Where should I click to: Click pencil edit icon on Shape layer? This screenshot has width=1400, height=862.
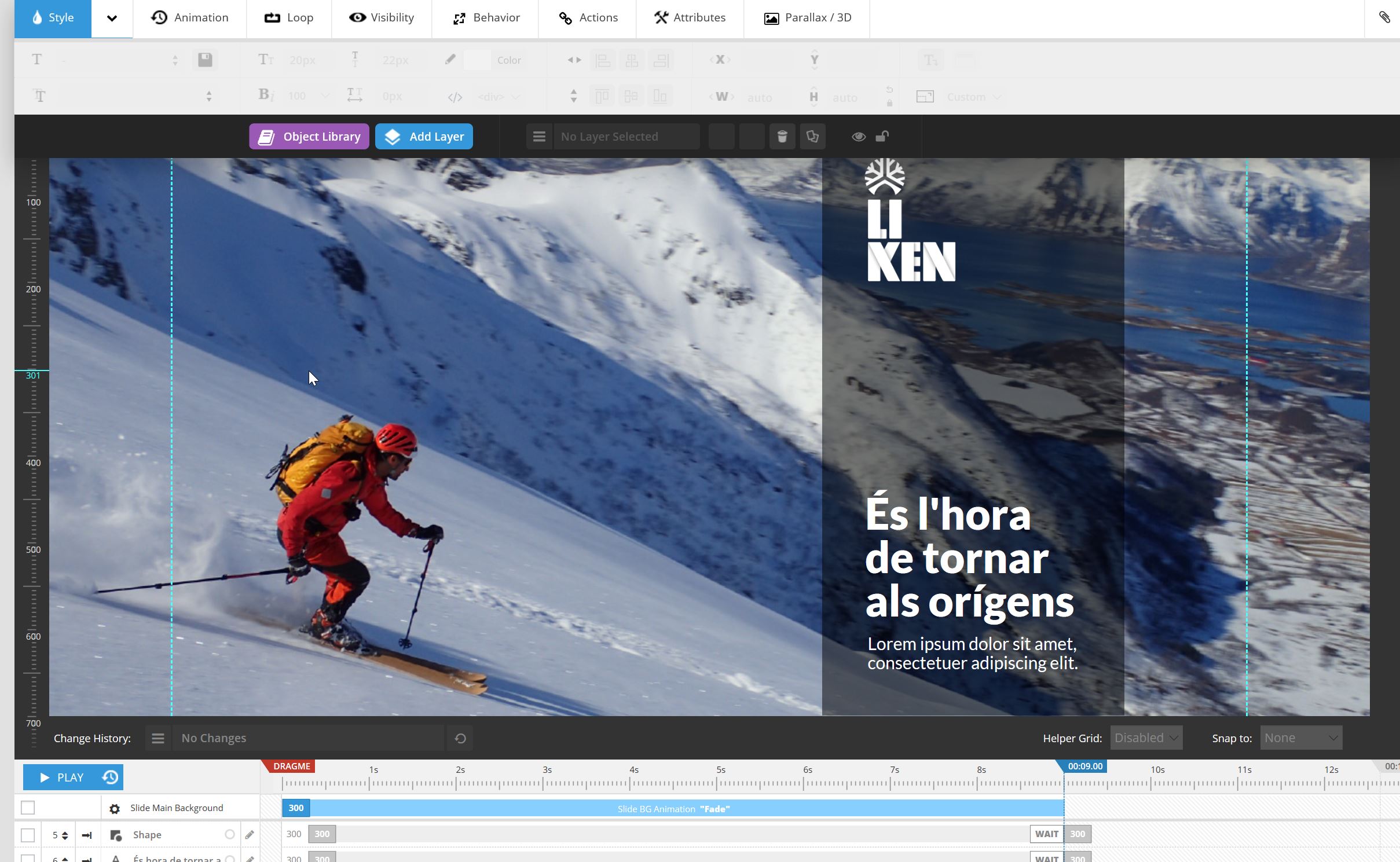pyautogui.click(x=250, y=835)
